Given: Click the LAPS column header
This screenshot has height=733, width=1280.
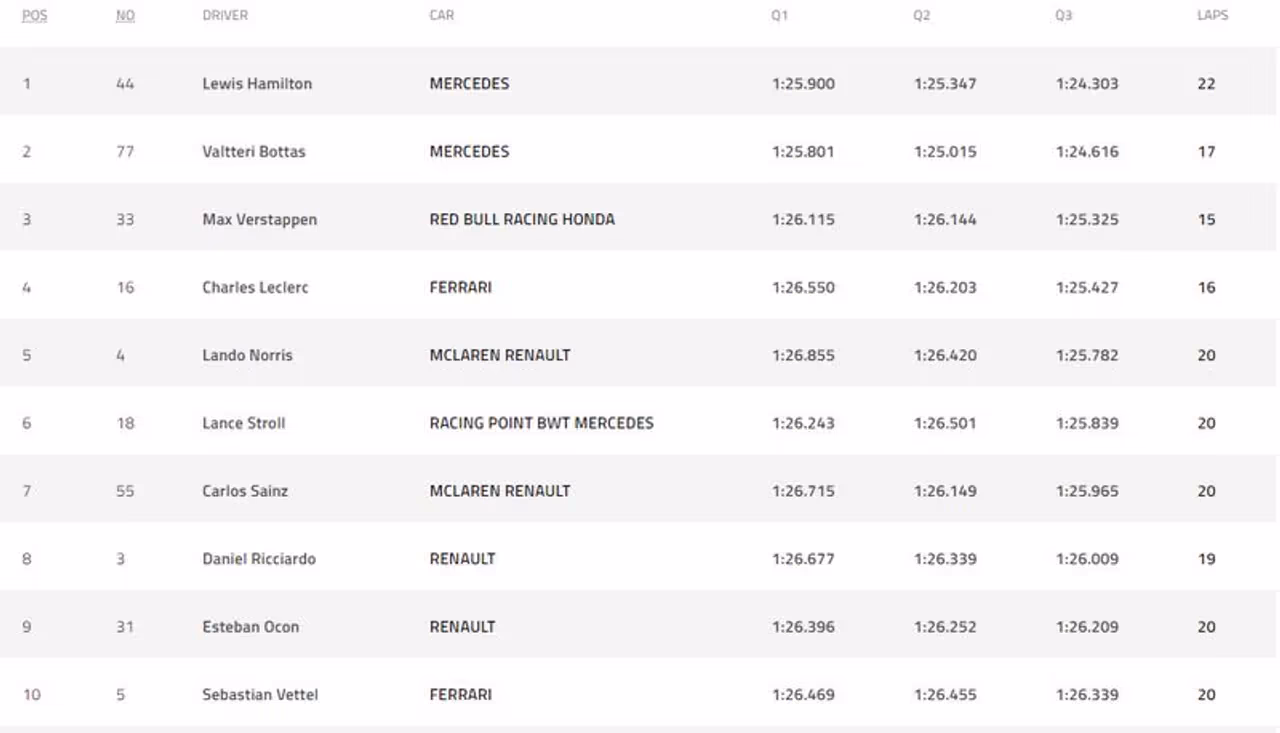Looking at the screenshot, I should point(1212,16).
